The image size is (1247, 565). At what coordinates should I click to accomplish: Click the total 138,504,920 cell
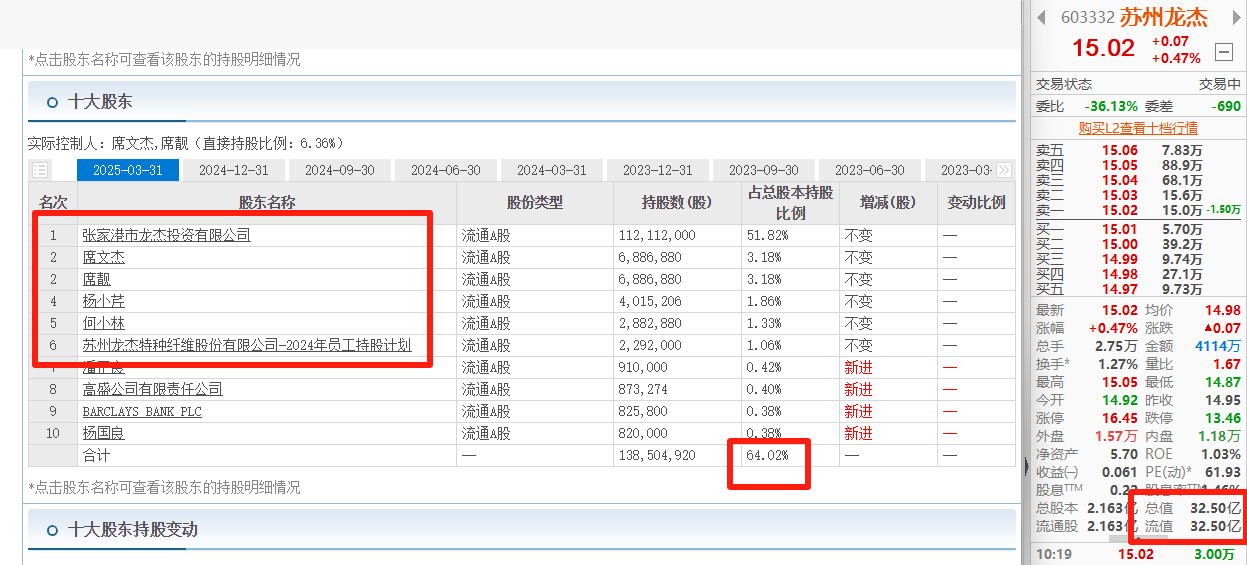(657, 455)
